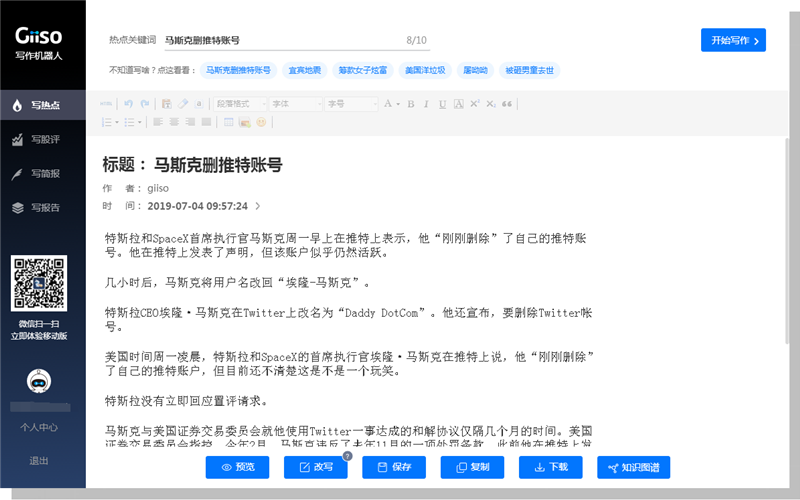Screen dimensions: 800x500
Task: Toggle underline formatting
Action: pos(442,104)
